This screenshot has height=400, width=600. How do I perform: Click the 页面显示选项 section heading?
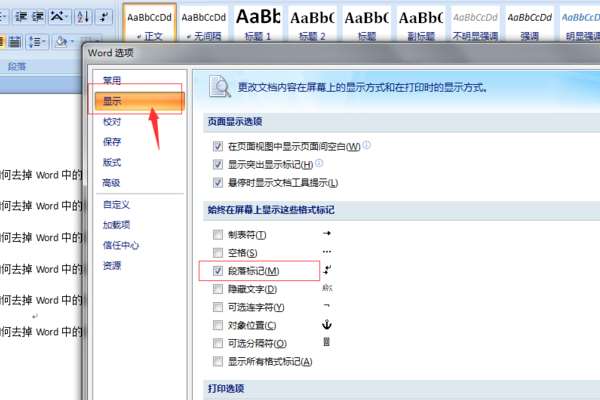tap(235, 122)
